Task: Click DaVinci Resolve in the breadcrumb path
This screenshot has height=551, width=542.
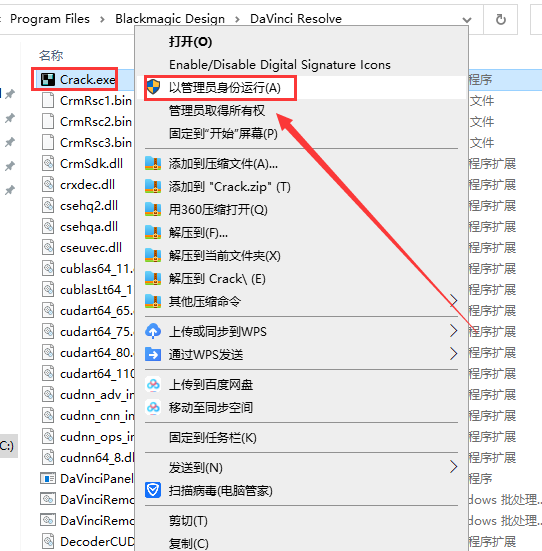Action: (296, 19)
